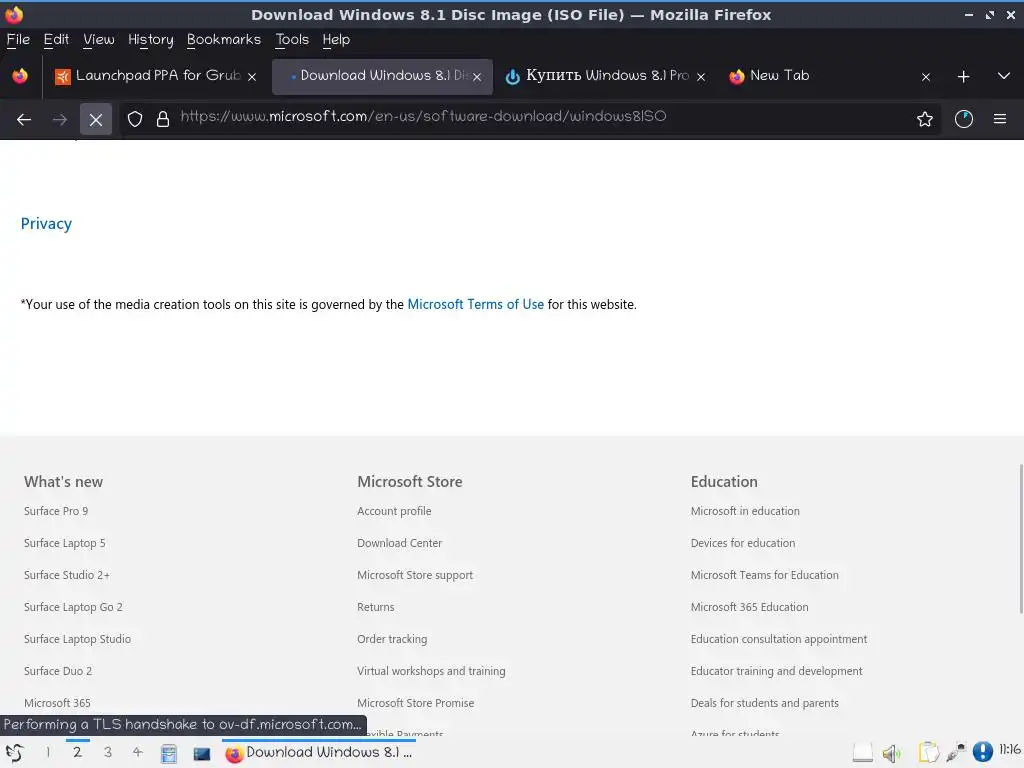Open the Microsoft Store Promise link
Screen dimensions: 1024x768
coord(415,703)
